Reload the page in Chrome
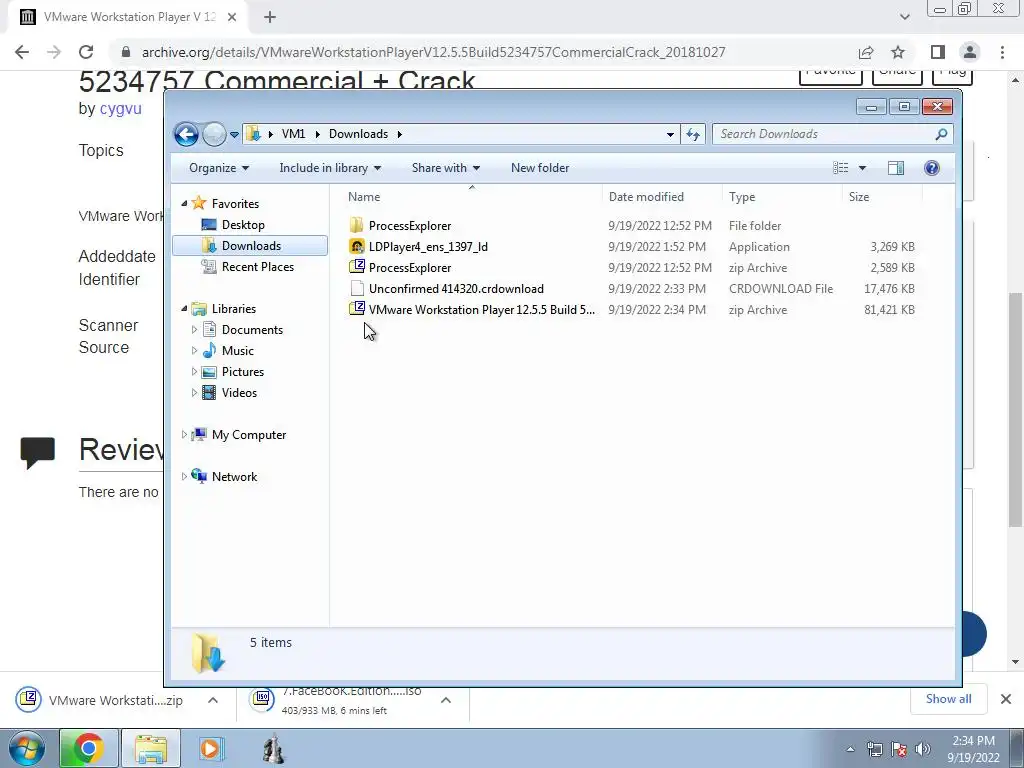 pos(86,52)
